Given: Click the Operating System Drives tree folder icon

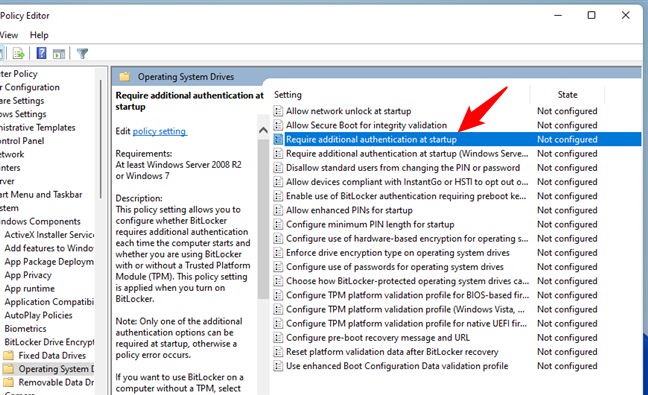Looking at the screenshot, I should point(8,369).
